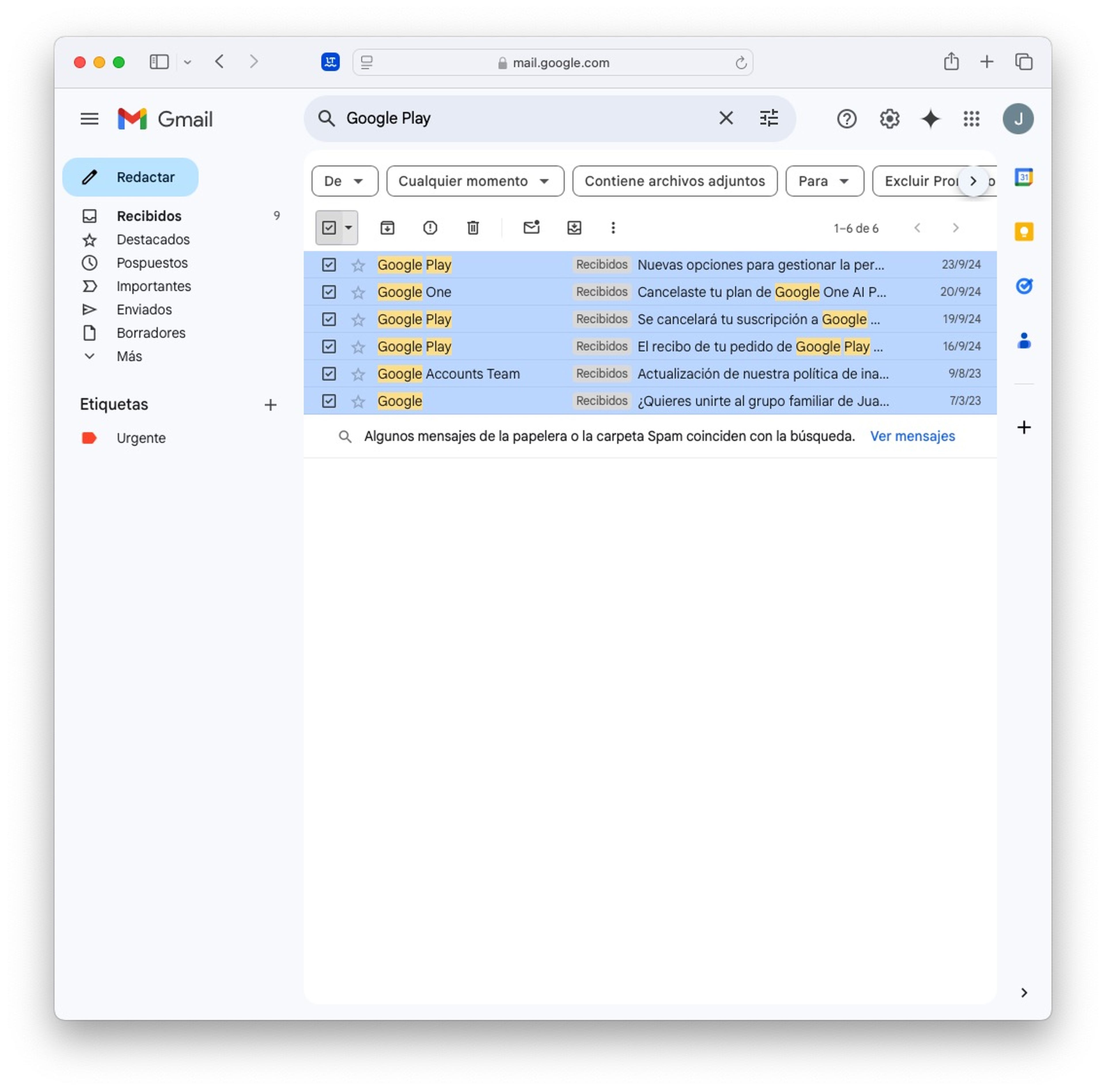Open the three-dot More options menu
The height and width of the screenshot is (1092, 1106).
click(x=613, y=228)
